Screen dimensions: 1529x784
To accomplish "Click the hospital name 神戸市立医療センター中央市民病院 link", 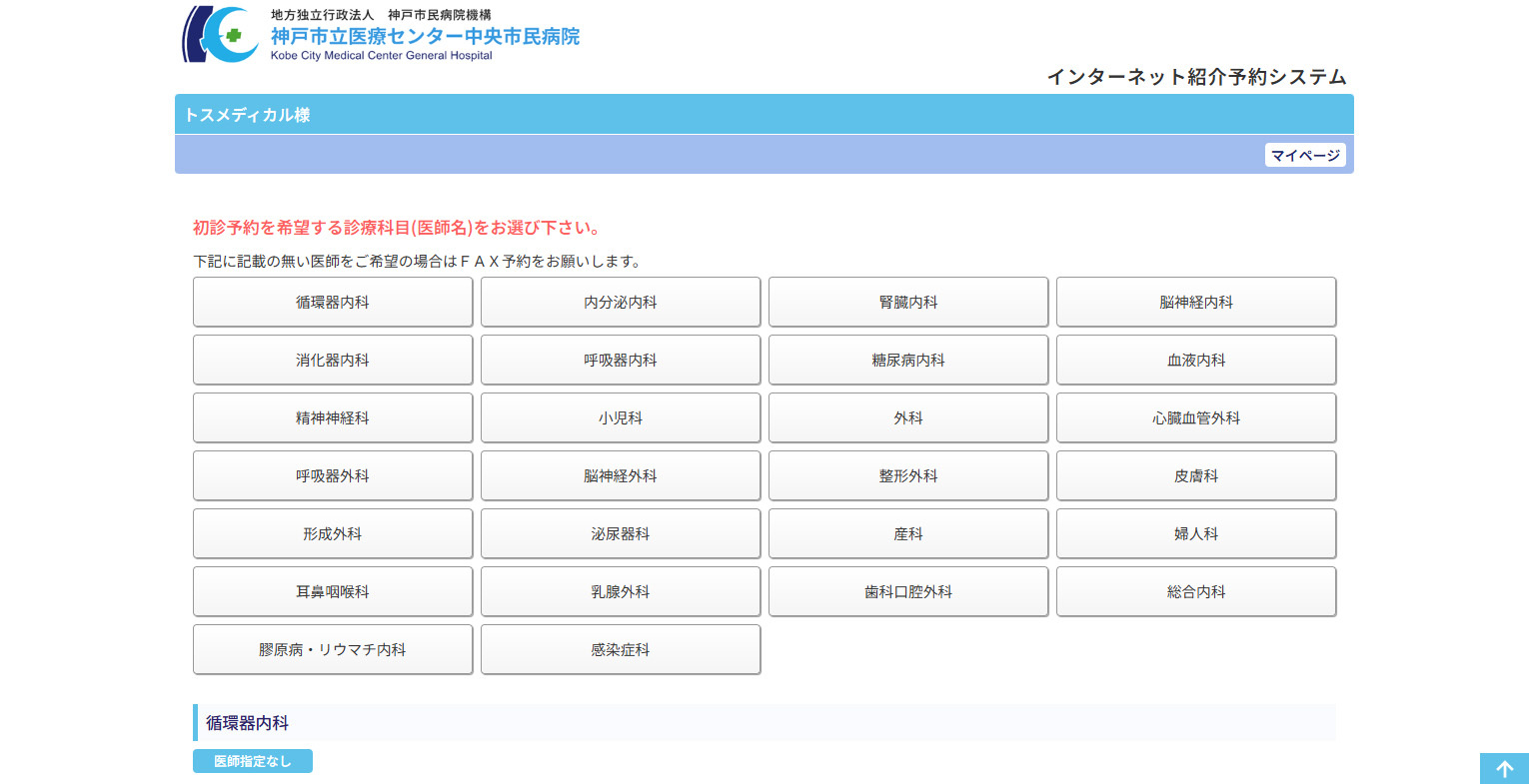I will [x=425, y=37].
